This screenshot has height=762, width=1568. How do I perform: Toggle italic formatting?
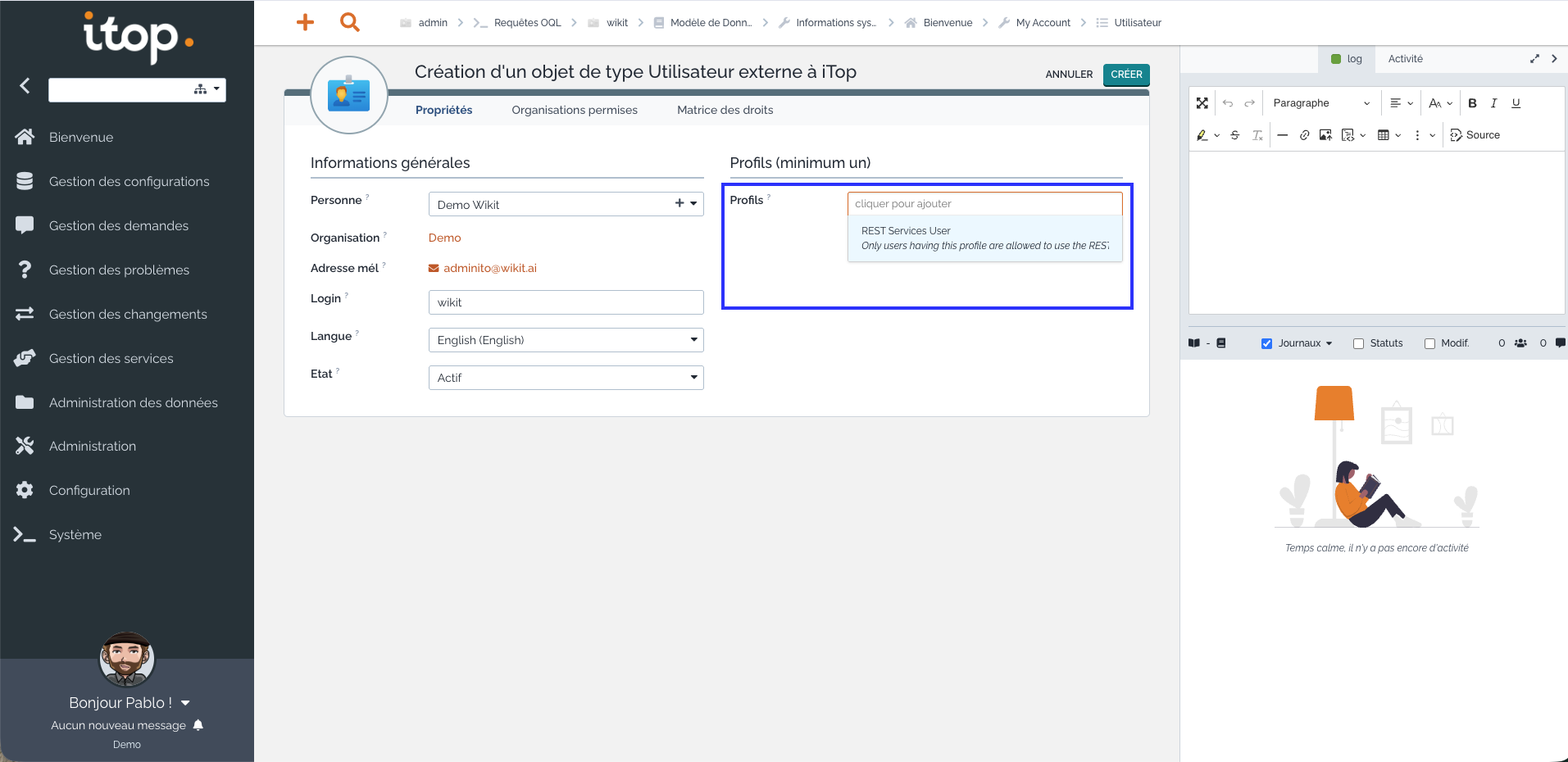1493,103
